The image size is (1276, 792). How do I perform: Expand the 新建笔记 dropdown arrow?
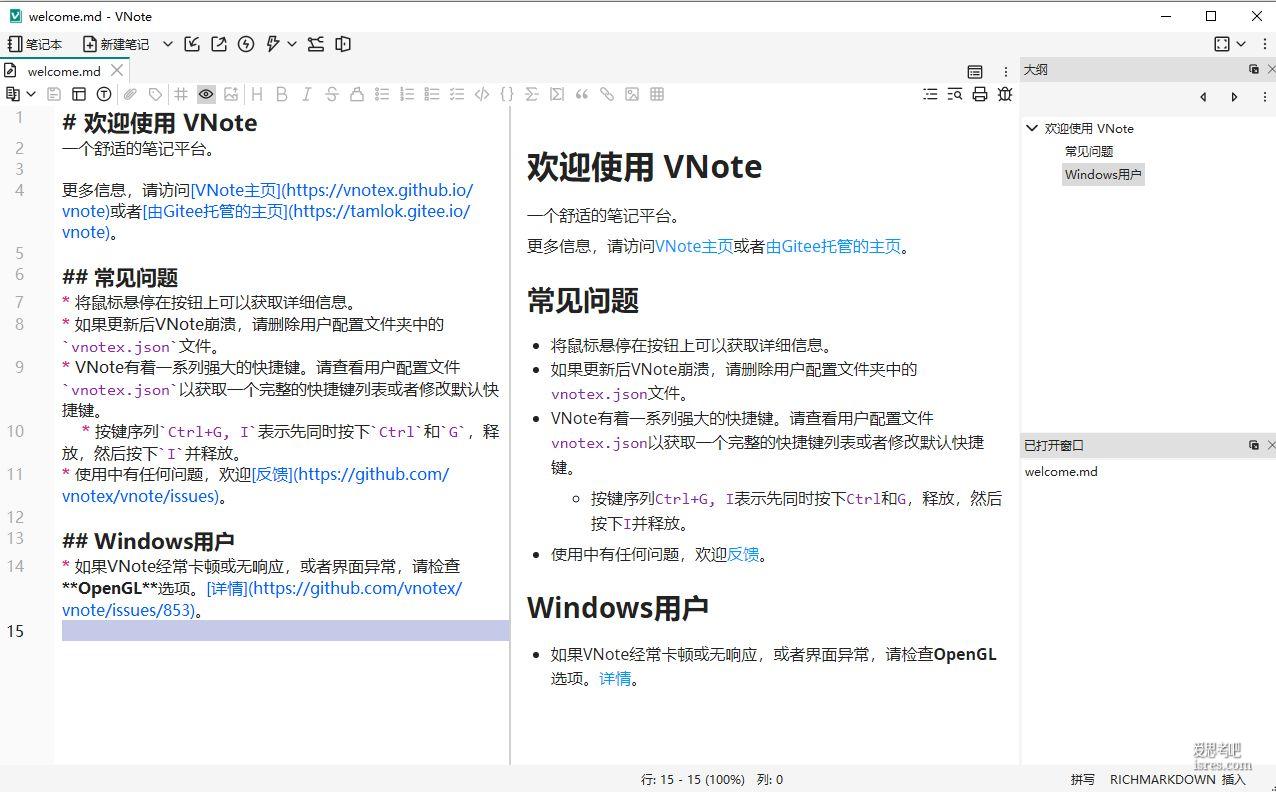click(168, 44)
